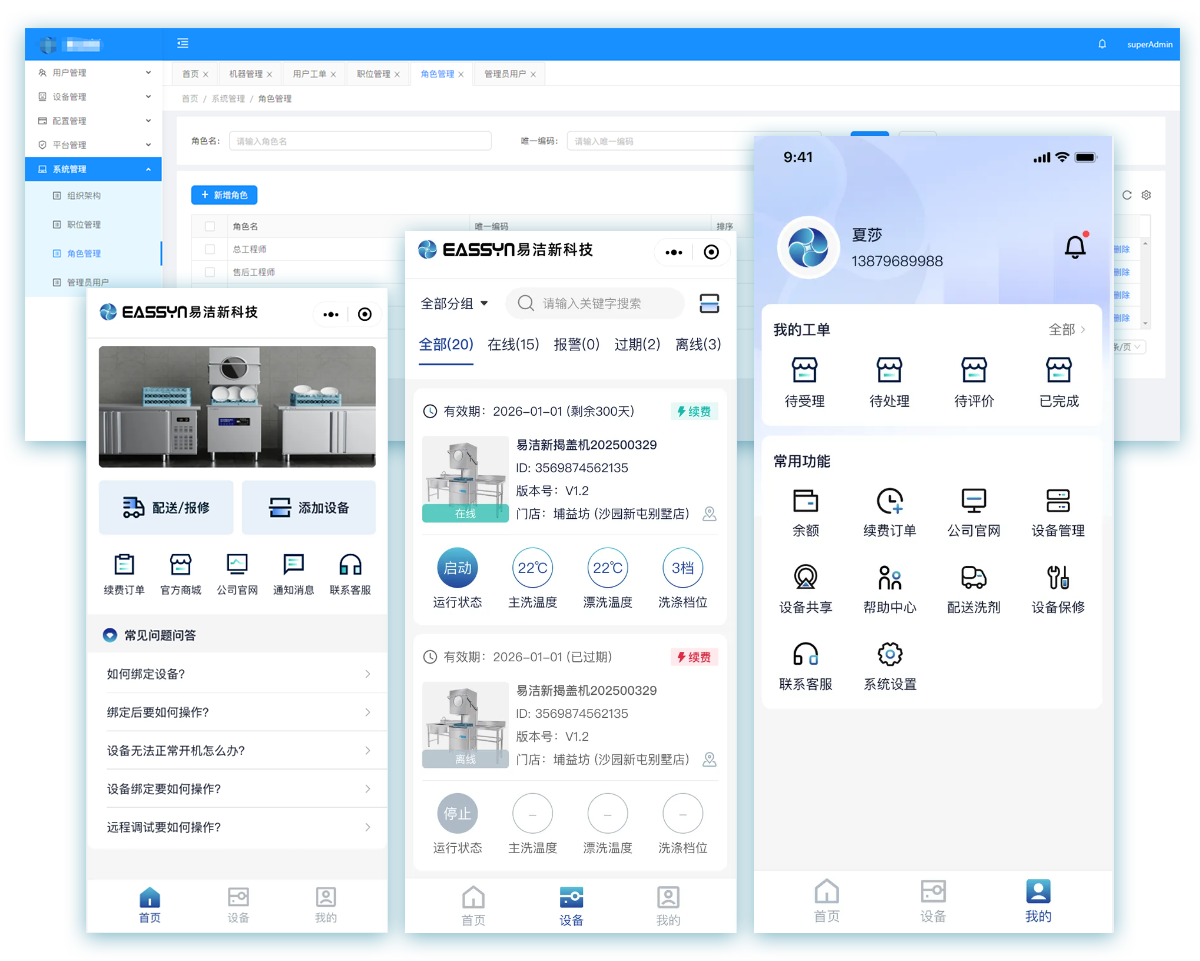Check the 售后工程师 row checkbox
This screenshot has height=961, width=1200.
(x=210, y=272)
